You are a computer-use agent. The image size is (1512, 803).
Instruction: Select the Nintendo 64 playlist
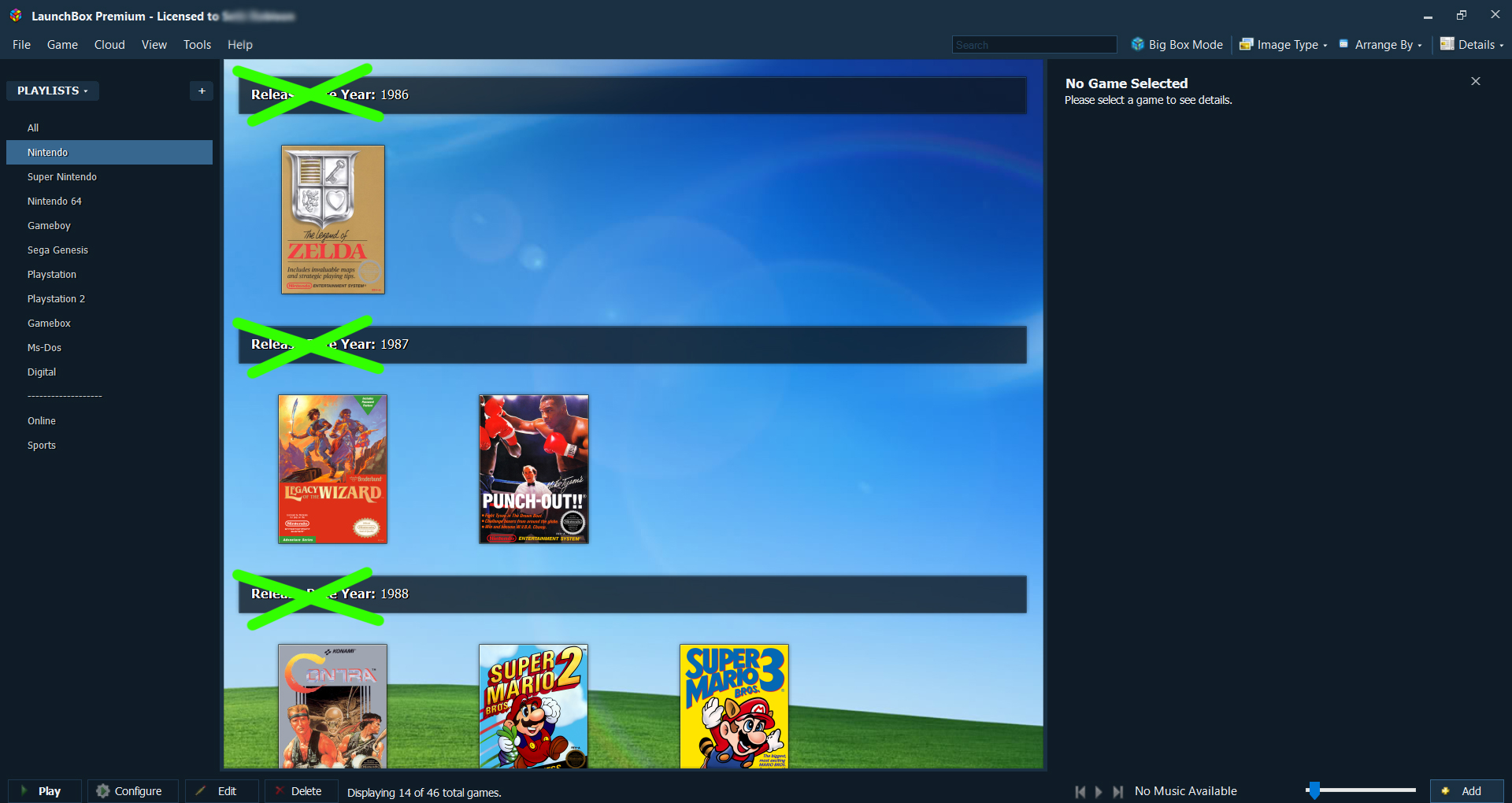tap(109, 201)
